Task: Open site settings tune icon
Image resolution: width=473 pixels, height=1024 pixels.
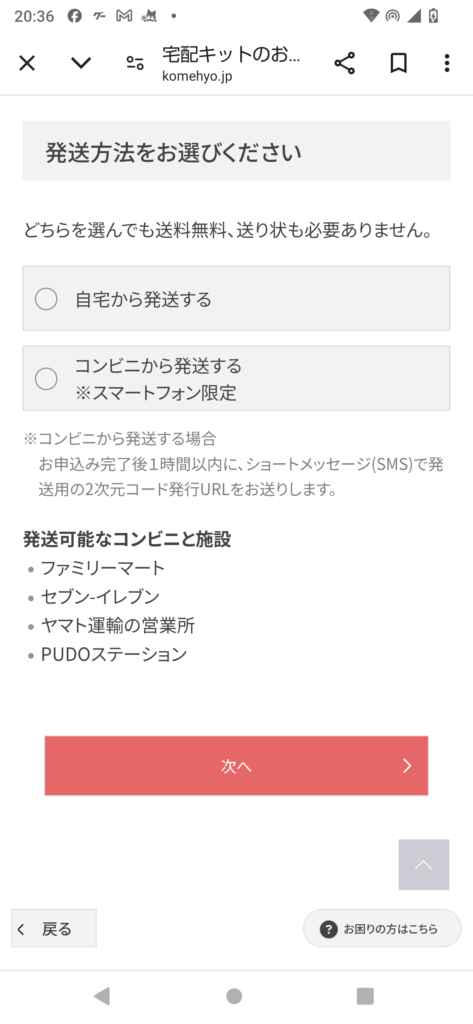Action: 135,63
